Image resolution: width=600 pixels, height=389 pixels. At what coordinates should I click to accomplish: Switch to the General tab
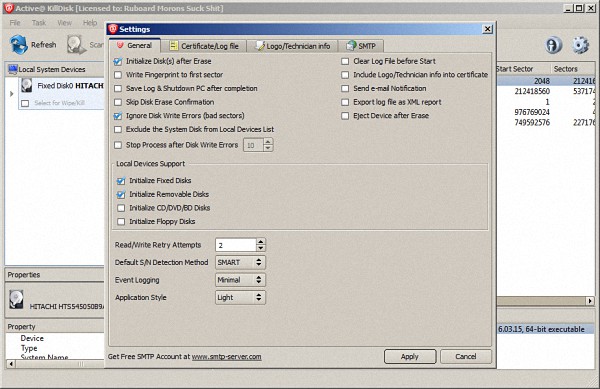pos(135,46)
